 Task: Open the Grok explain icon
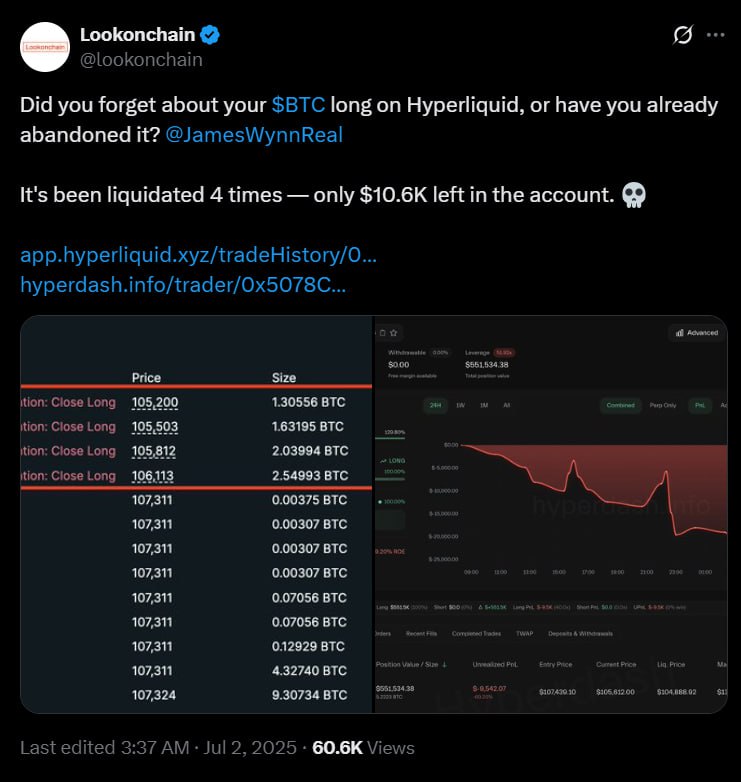683,35
